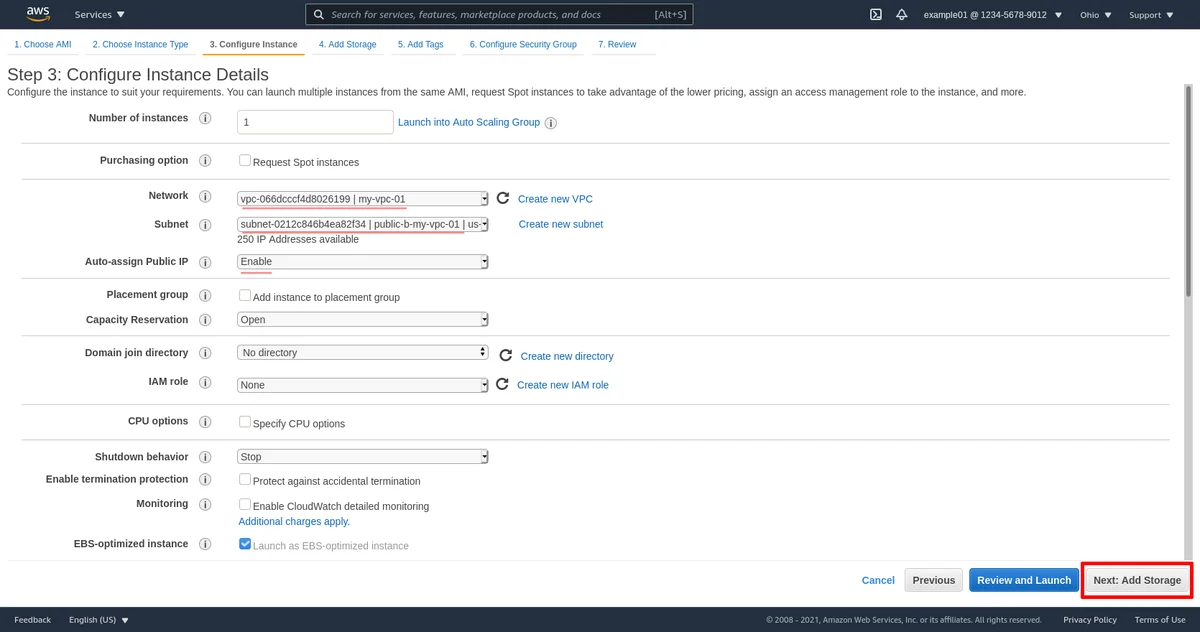Enable Request Spot instances checkbox
Viewport: 1200px width, 632px height.
tap(245, 161)
